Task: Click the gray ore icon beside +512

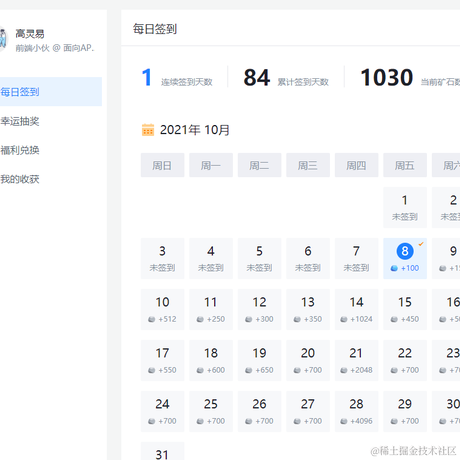Action: tap(152, 319)
